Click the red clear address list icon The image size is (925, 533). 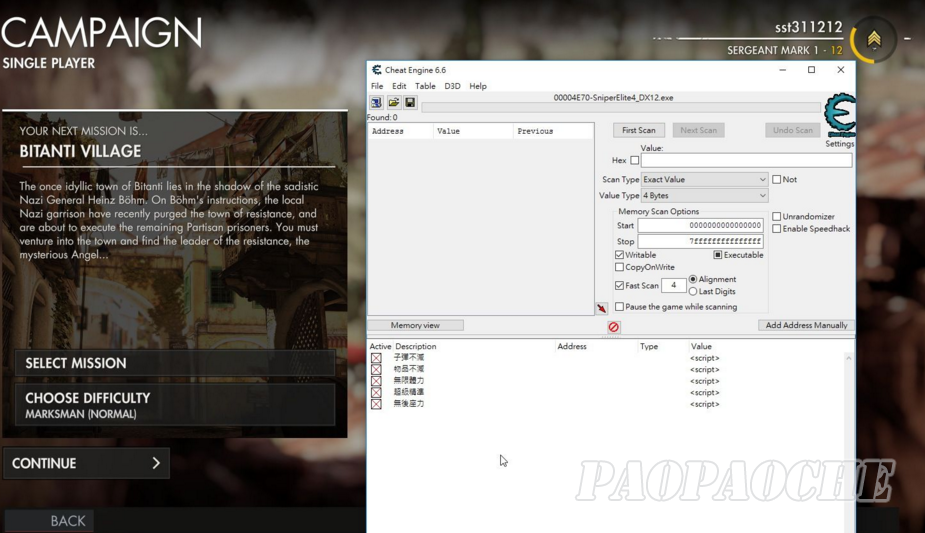point(614,327)
